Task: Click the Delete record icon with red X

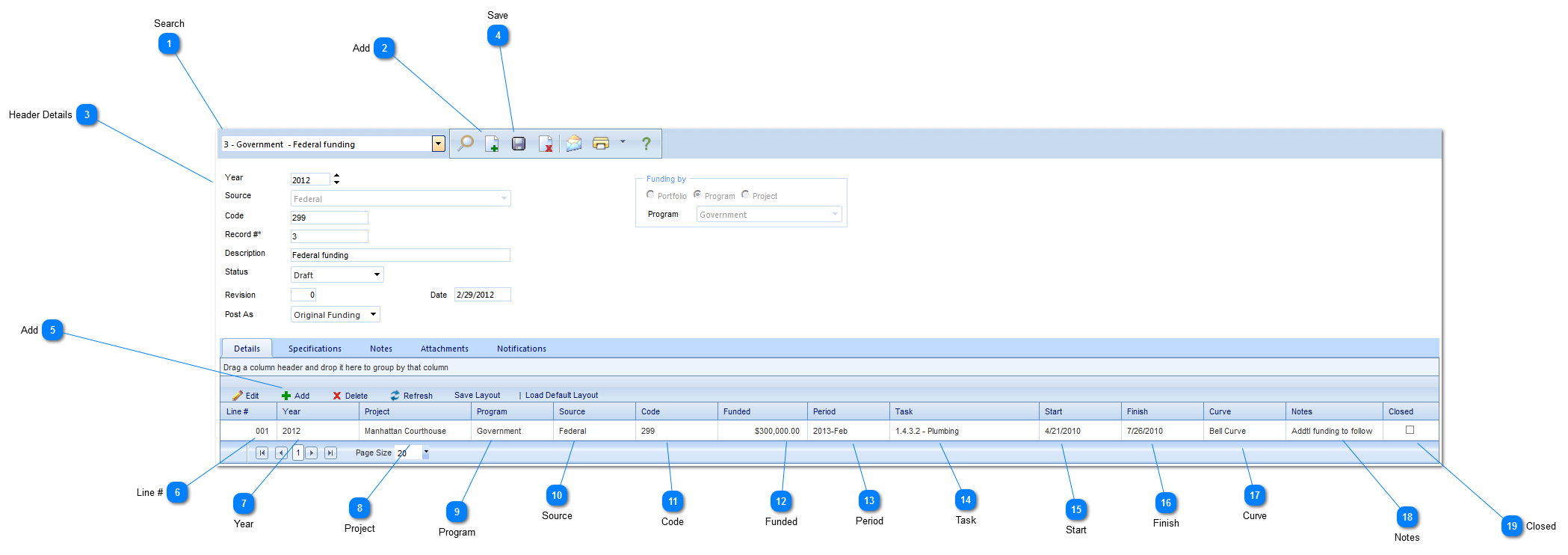Action: (x=546, y=144)
